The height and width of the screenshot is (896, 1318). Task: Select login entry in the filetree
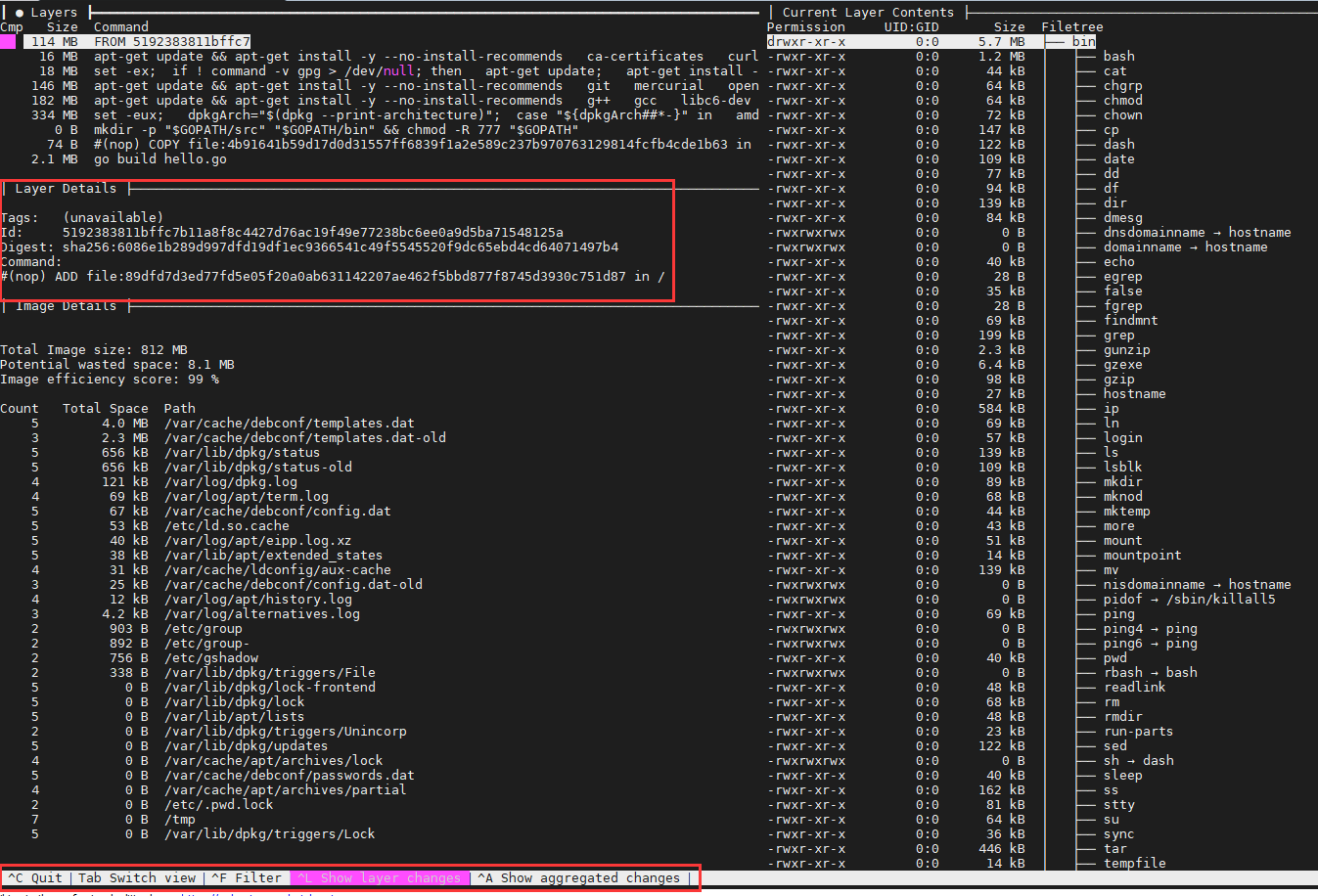coord(1123,438)
